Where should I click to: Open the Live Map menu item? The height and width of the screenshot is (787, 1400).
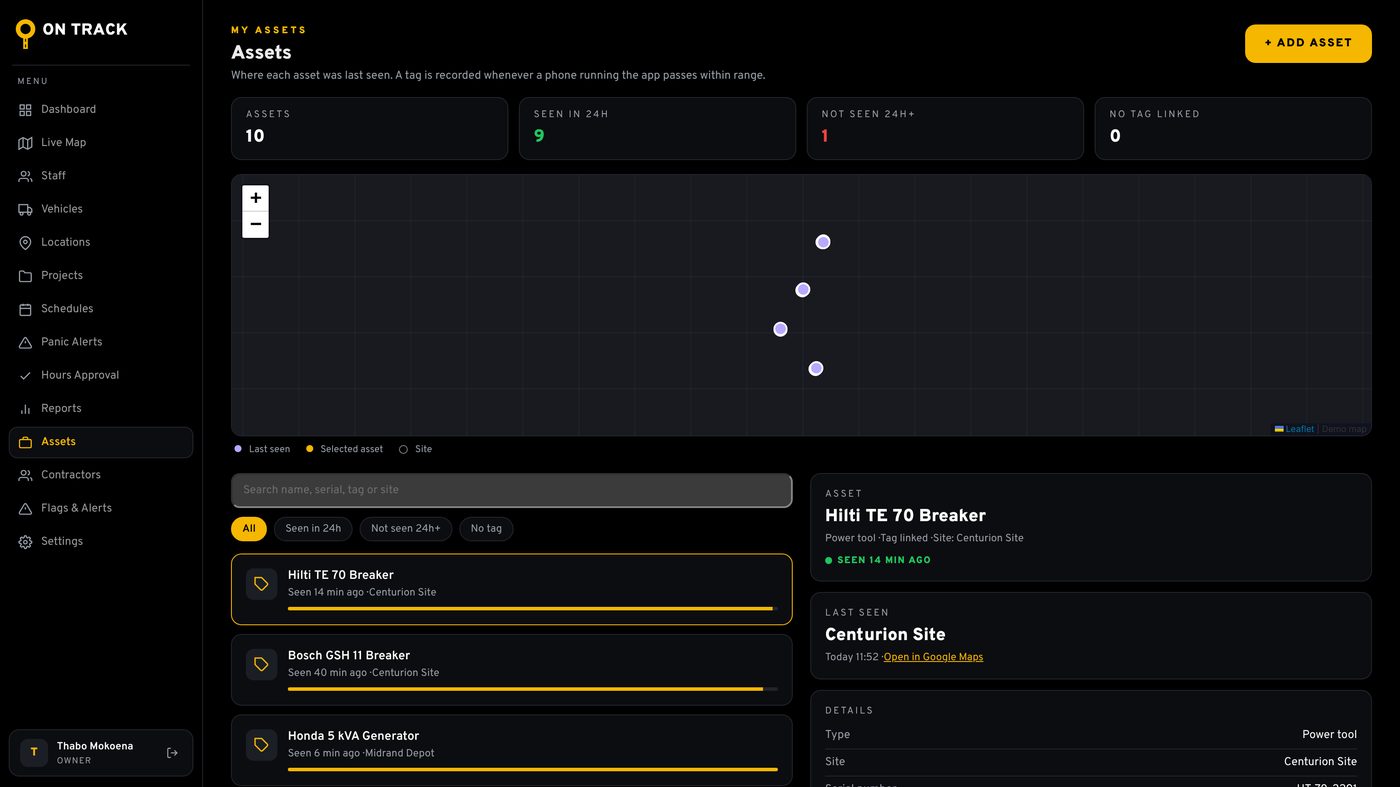pos(101,143)
